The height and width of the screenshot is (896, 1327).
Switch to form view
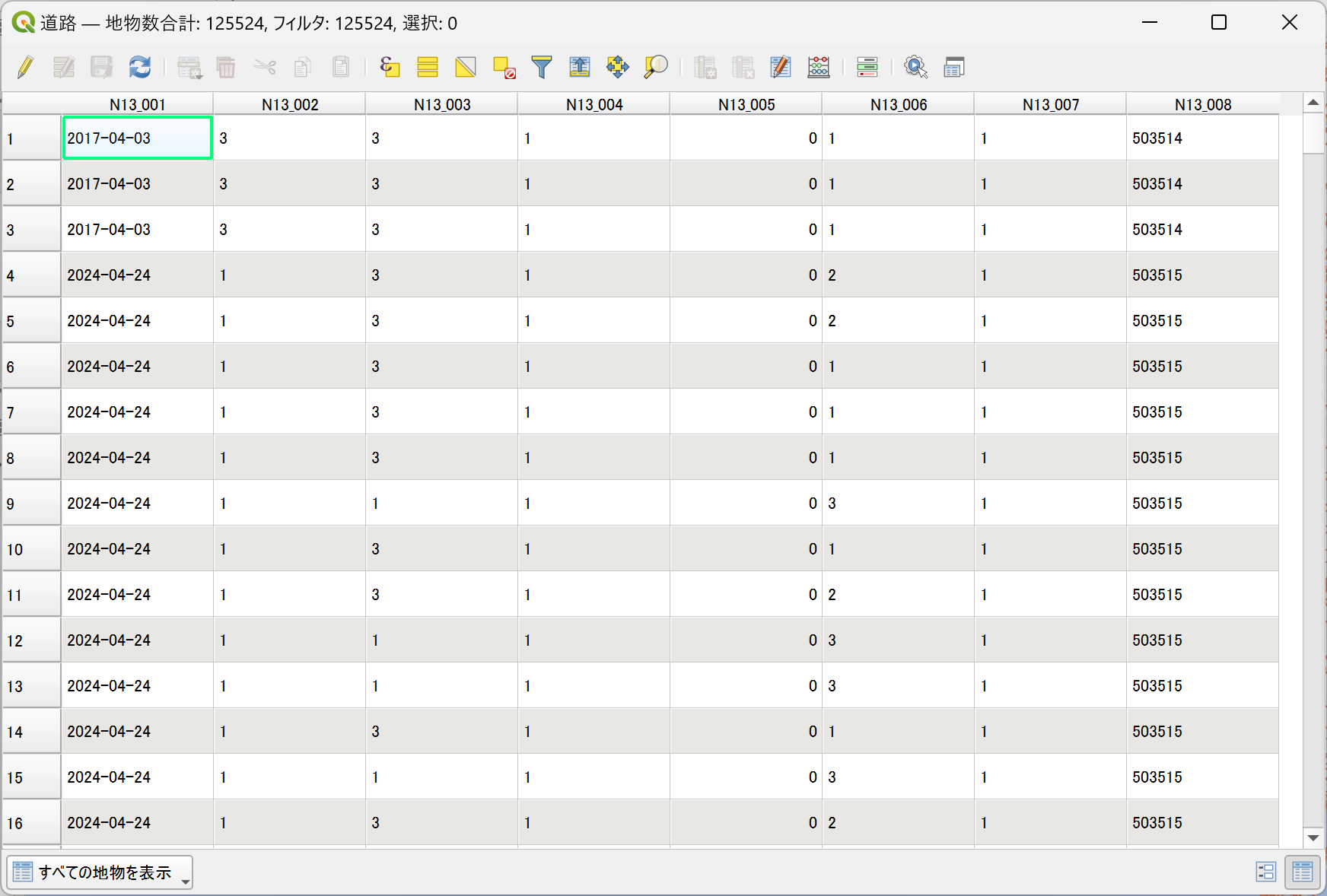(x=1265, y=872)
